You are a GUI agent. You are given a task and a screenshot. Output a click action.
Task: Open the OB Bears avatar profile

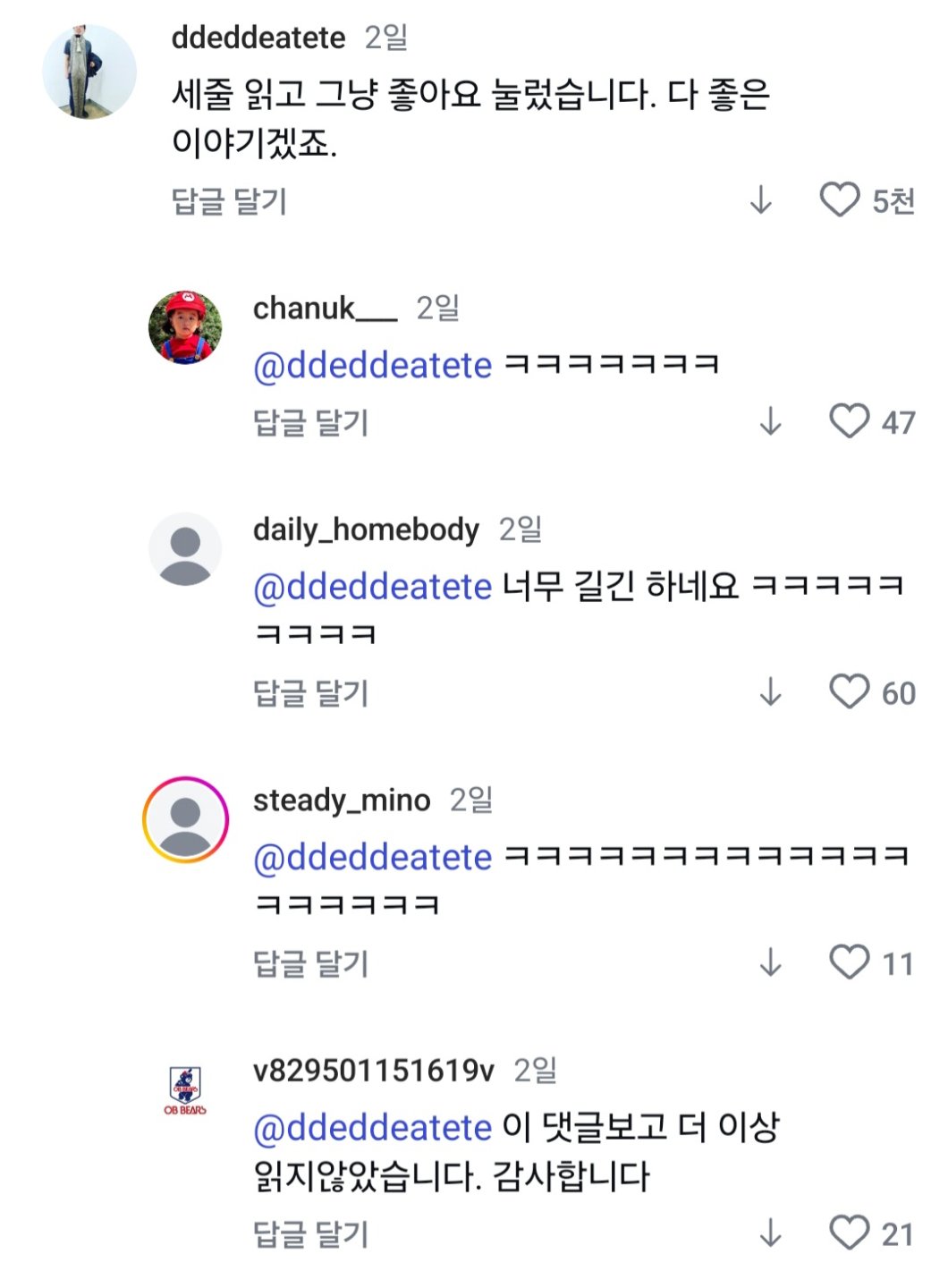pyautogui.click(x=185, y=1090)
